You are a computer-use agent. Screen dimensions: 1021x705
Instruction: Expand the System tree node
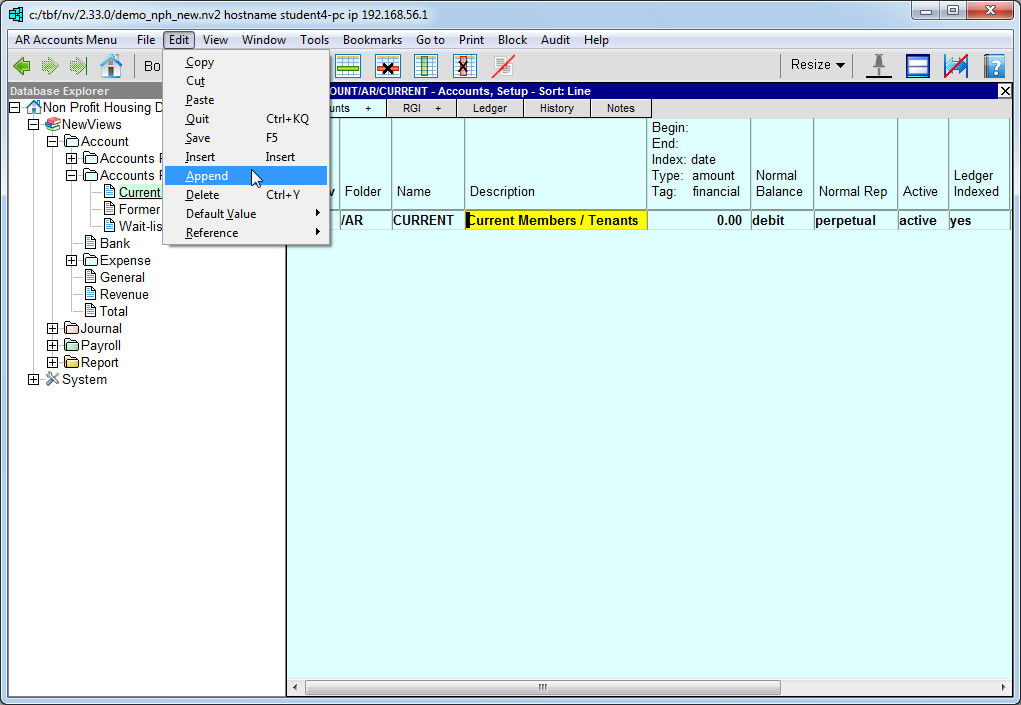pos(34,379)
